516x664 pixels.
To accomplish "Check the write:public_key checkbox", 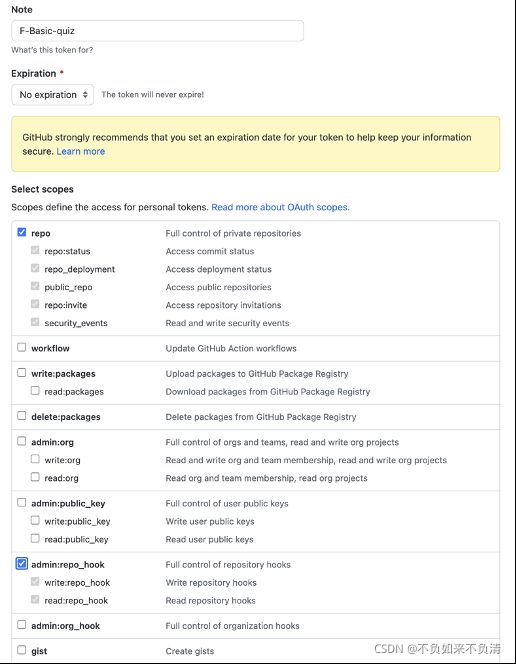I will coord(35,520).
